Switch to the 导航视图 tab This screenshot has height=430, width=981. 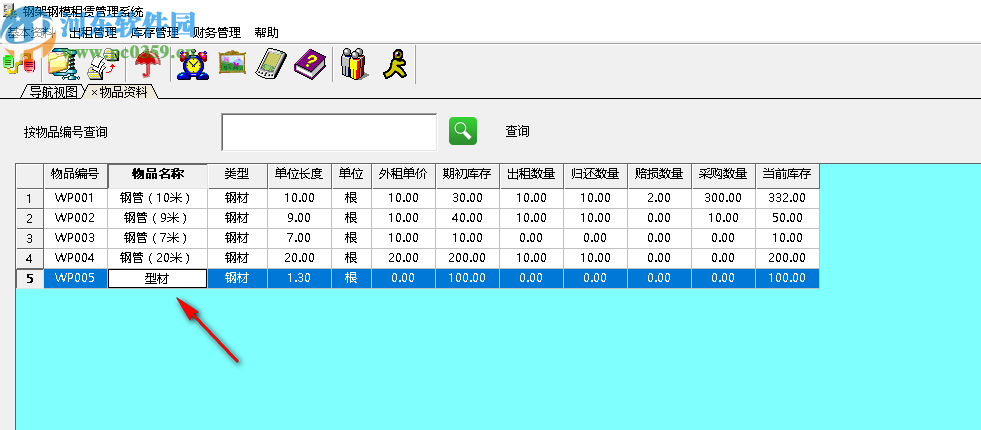pyautogui.click(x=54, y=92)
